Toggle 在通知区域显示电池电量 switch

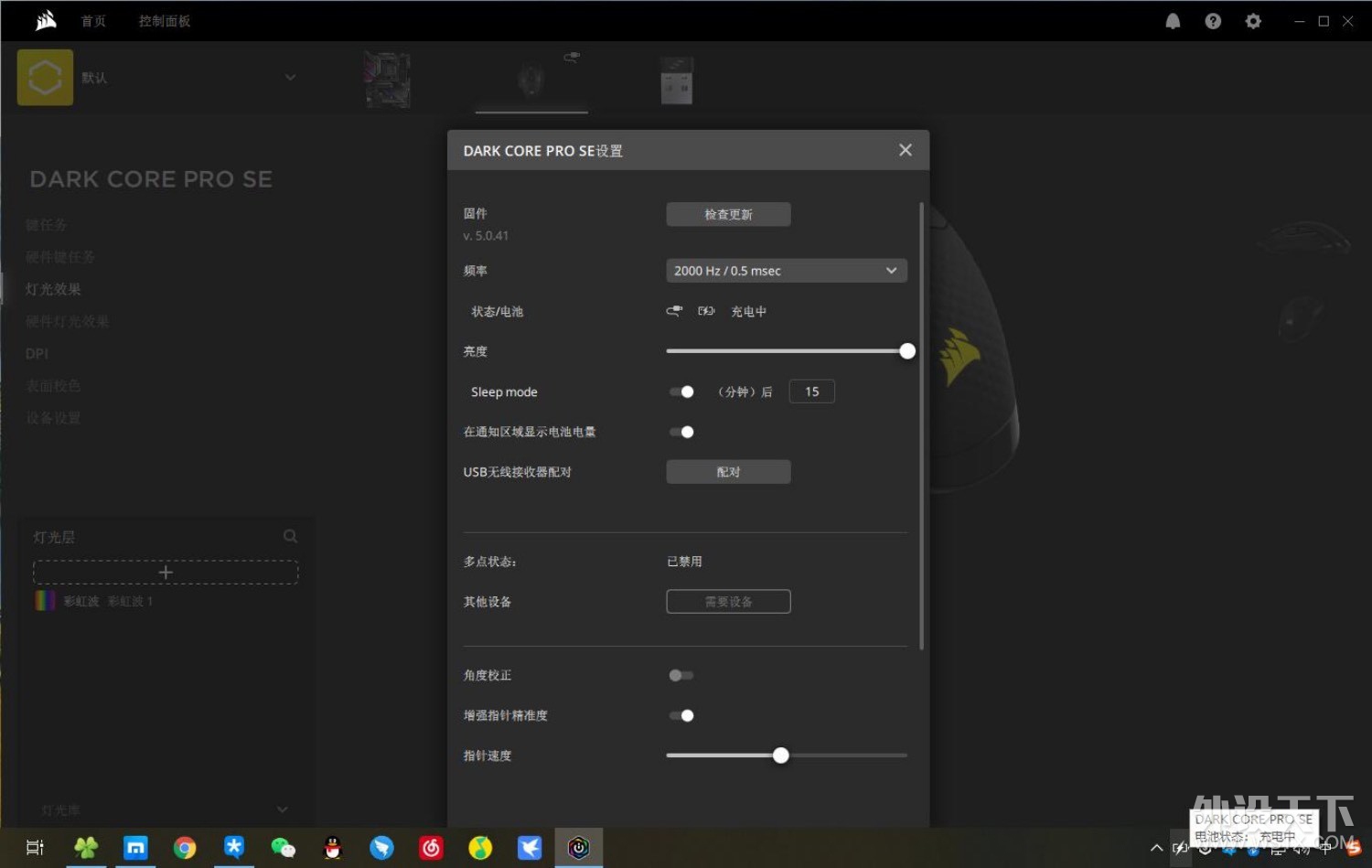click(681, 432)
